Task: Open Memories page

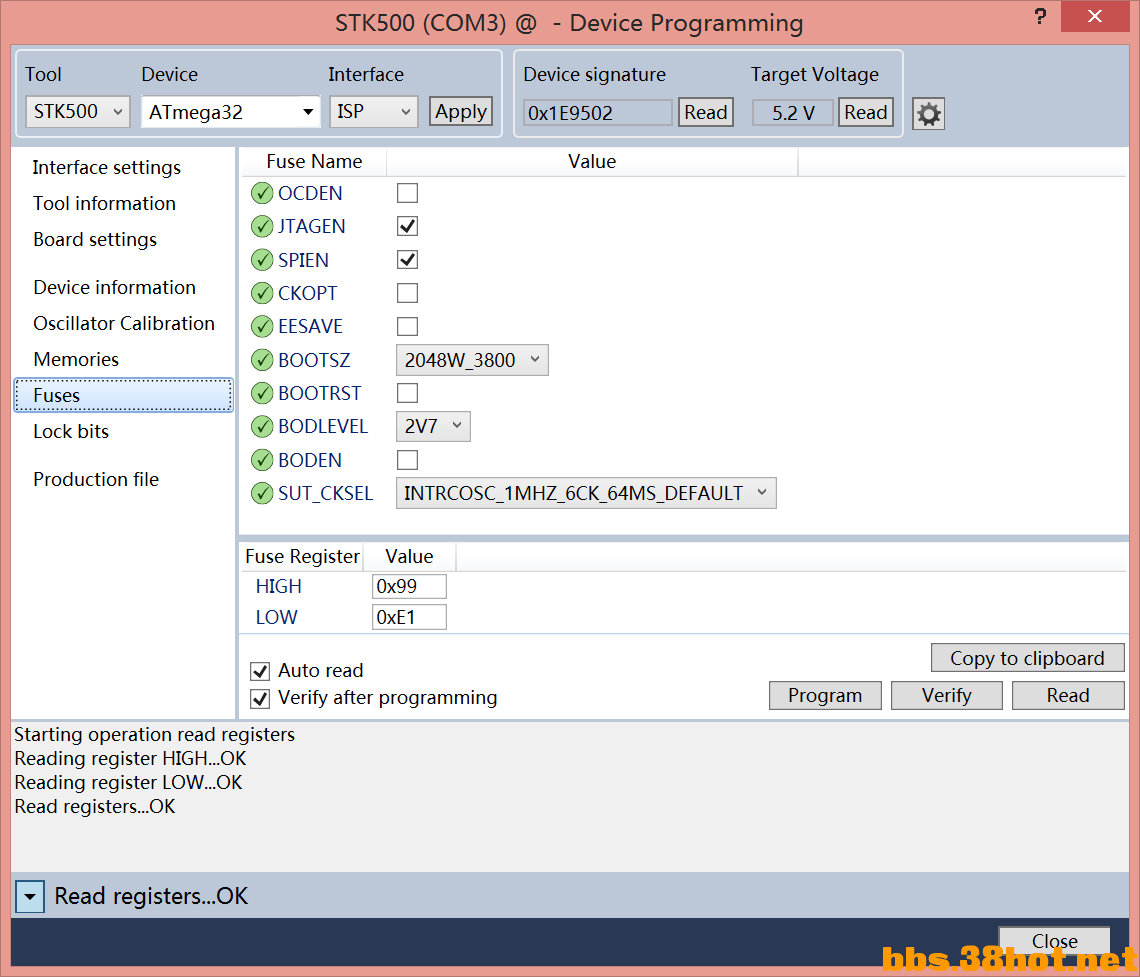Action: click(x=76, y=360)
